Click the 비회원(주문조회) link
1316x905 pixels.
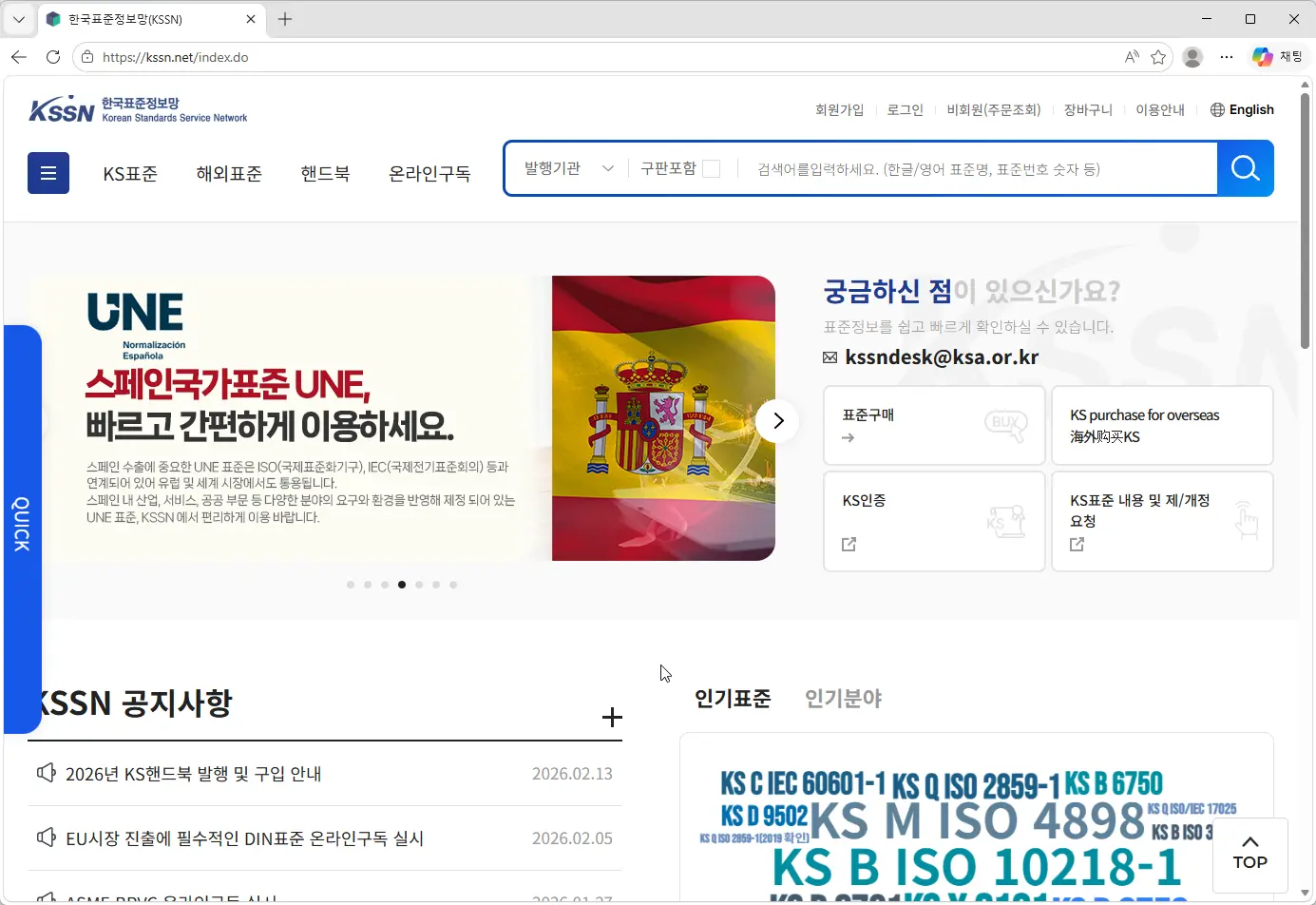coord(994,110)
